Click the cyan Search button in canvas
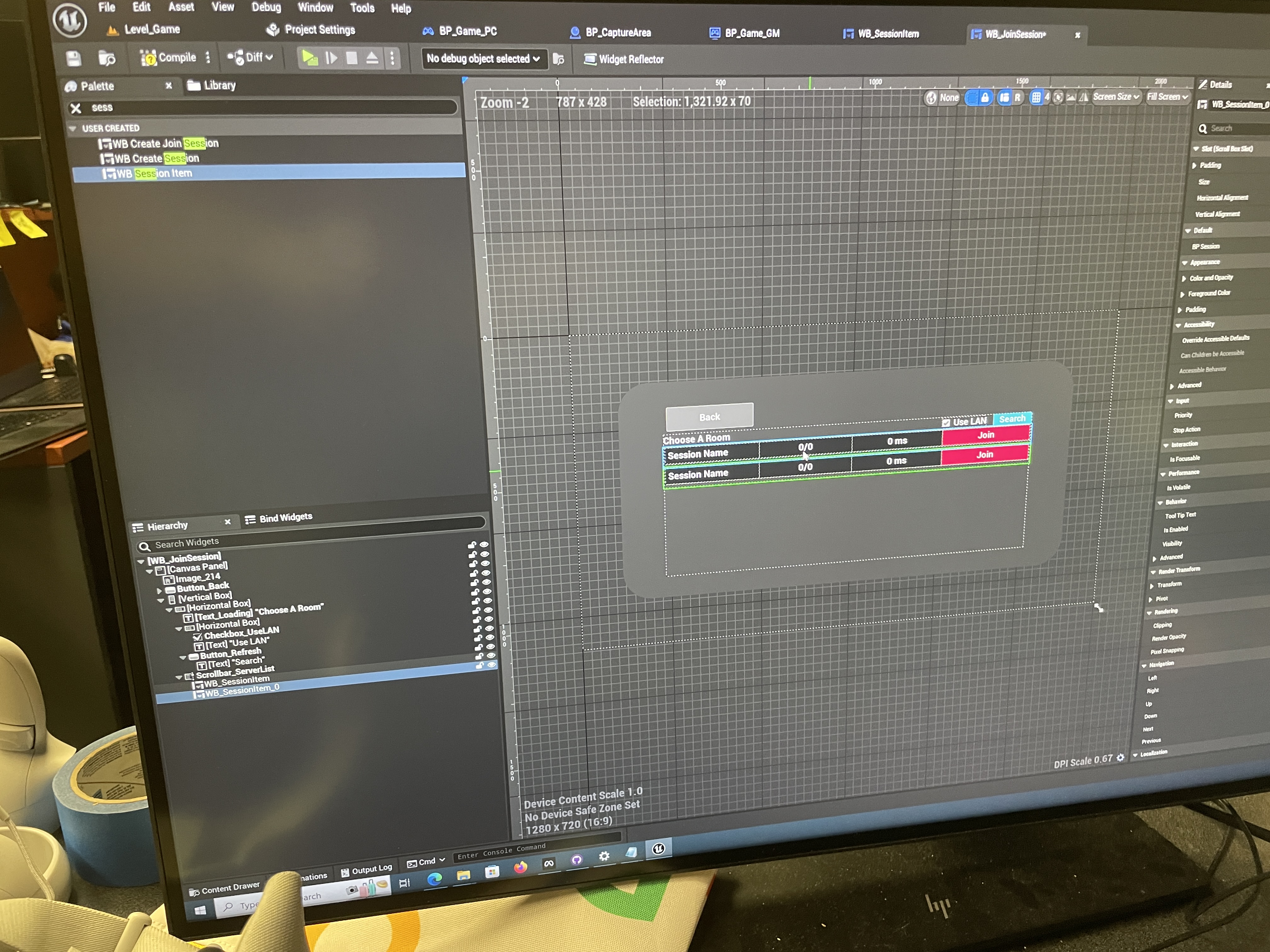Image resolution: width=1270 pixels, height=952 pixels. (1012, 419)
